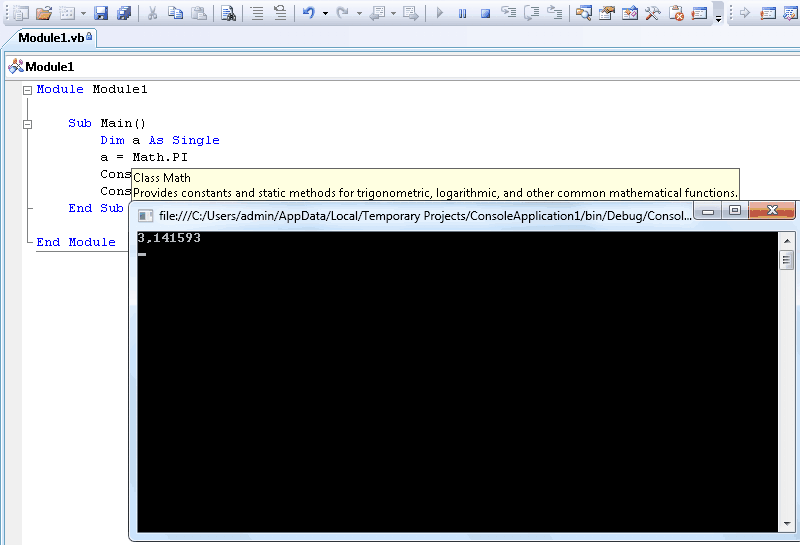Click the Cut scissors icon
This screenshot has height=545, width=800.
(x=152, y=13)
